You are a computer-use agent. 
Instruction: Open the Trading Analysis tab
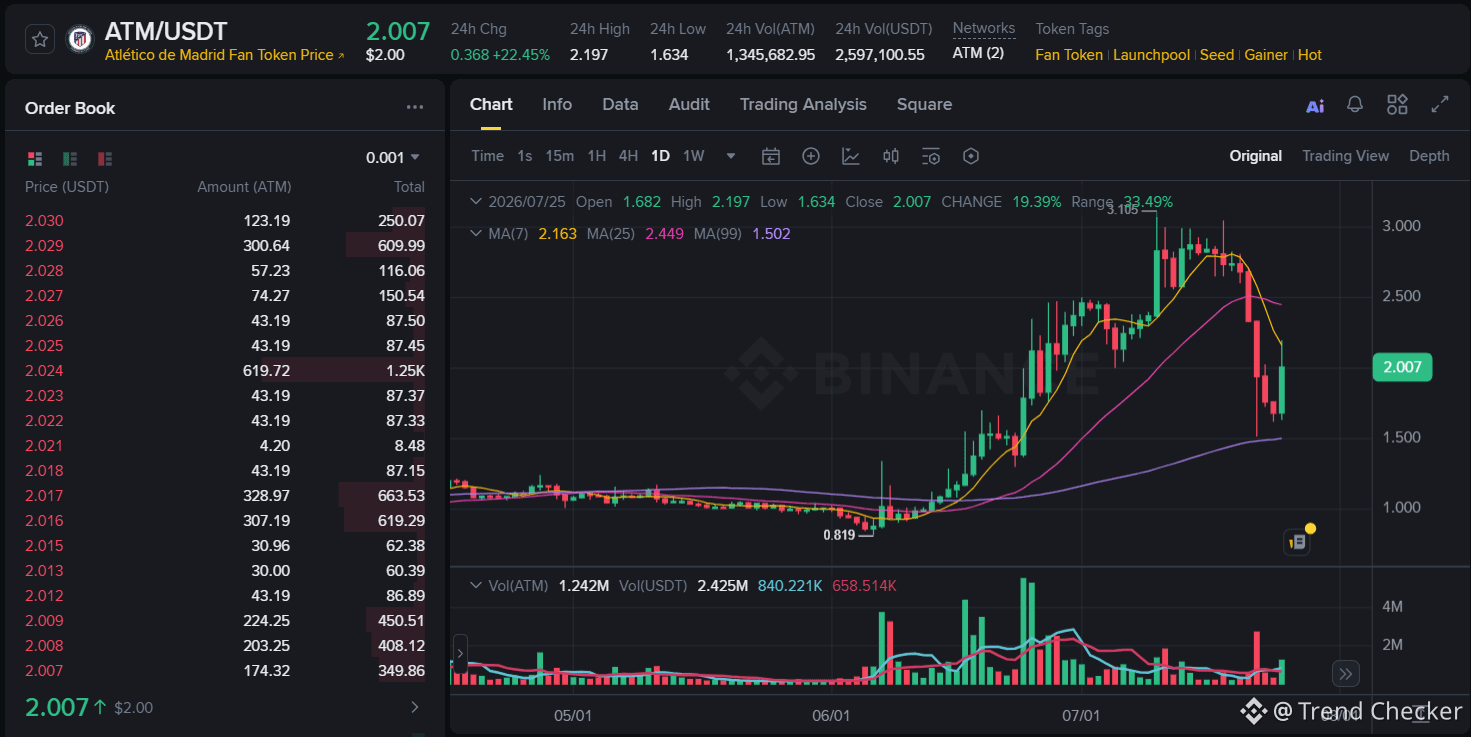point(803,104)
